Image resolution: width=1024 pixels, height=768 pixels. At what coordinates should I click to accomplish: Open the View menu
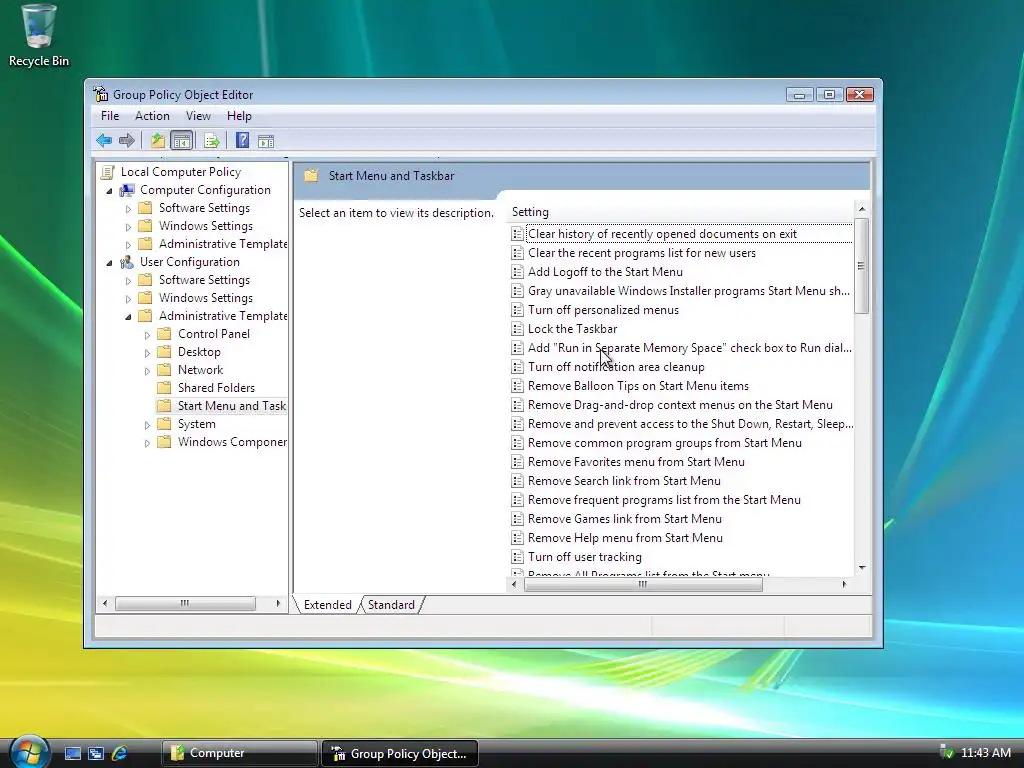coord(198,116)
